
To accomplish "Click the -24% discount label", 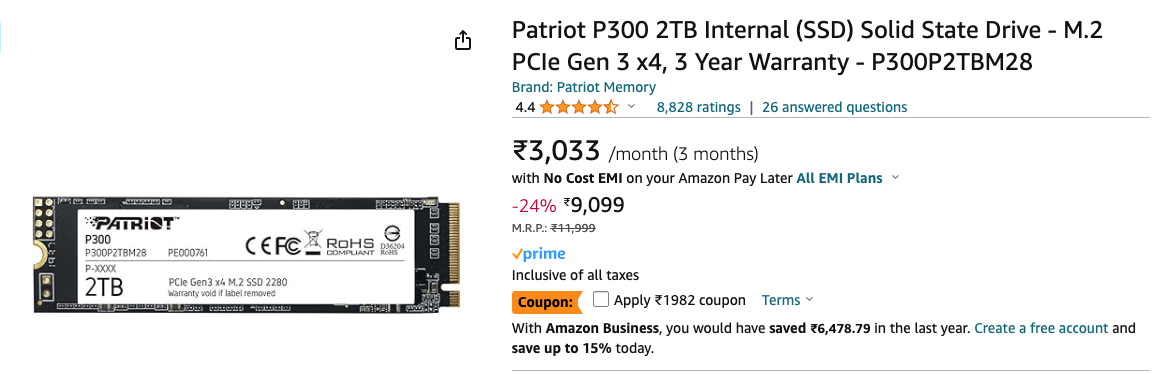I will [x=534, y=205].
